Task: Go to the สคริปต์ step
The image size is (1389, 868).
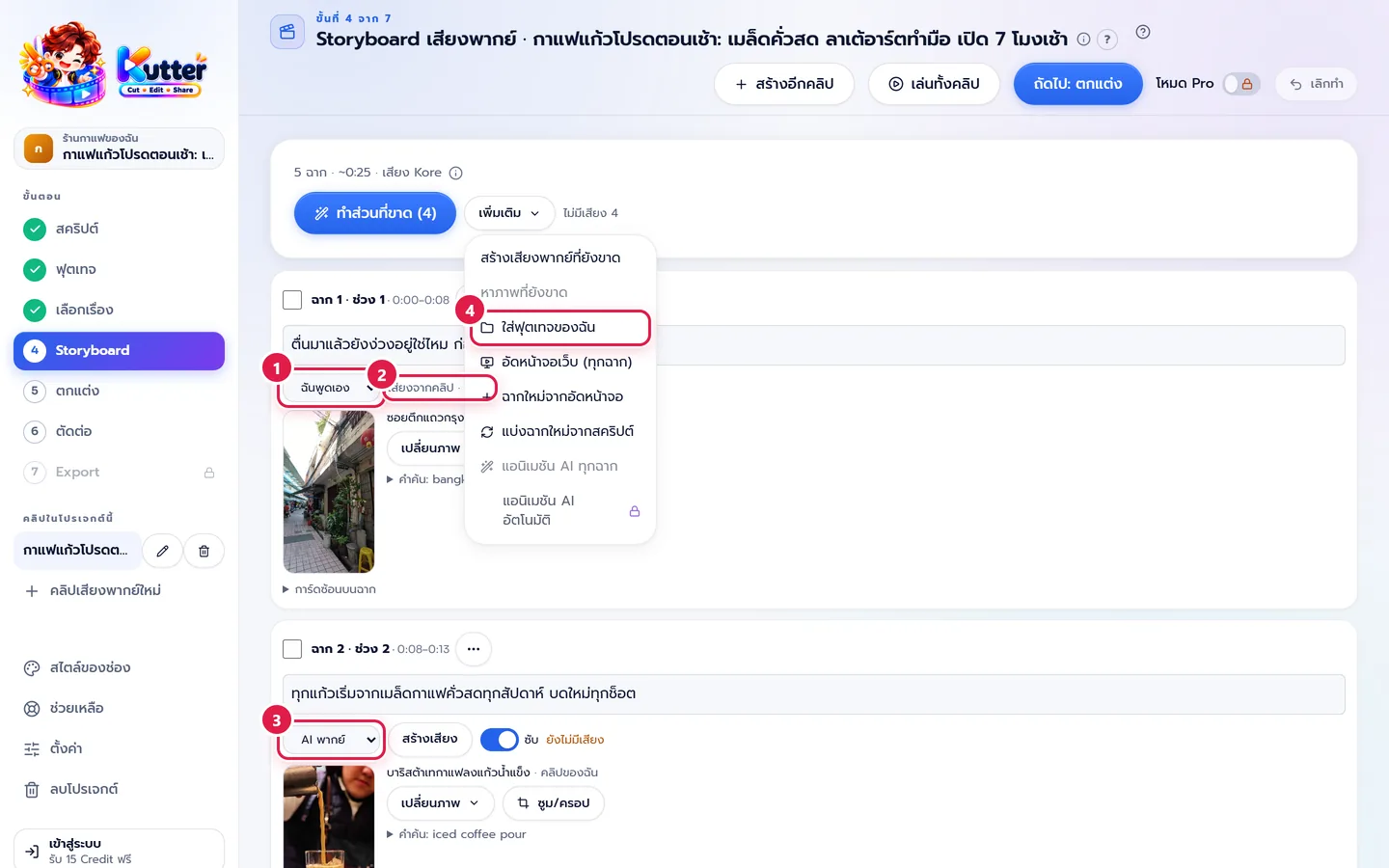Action: [119, 229]
